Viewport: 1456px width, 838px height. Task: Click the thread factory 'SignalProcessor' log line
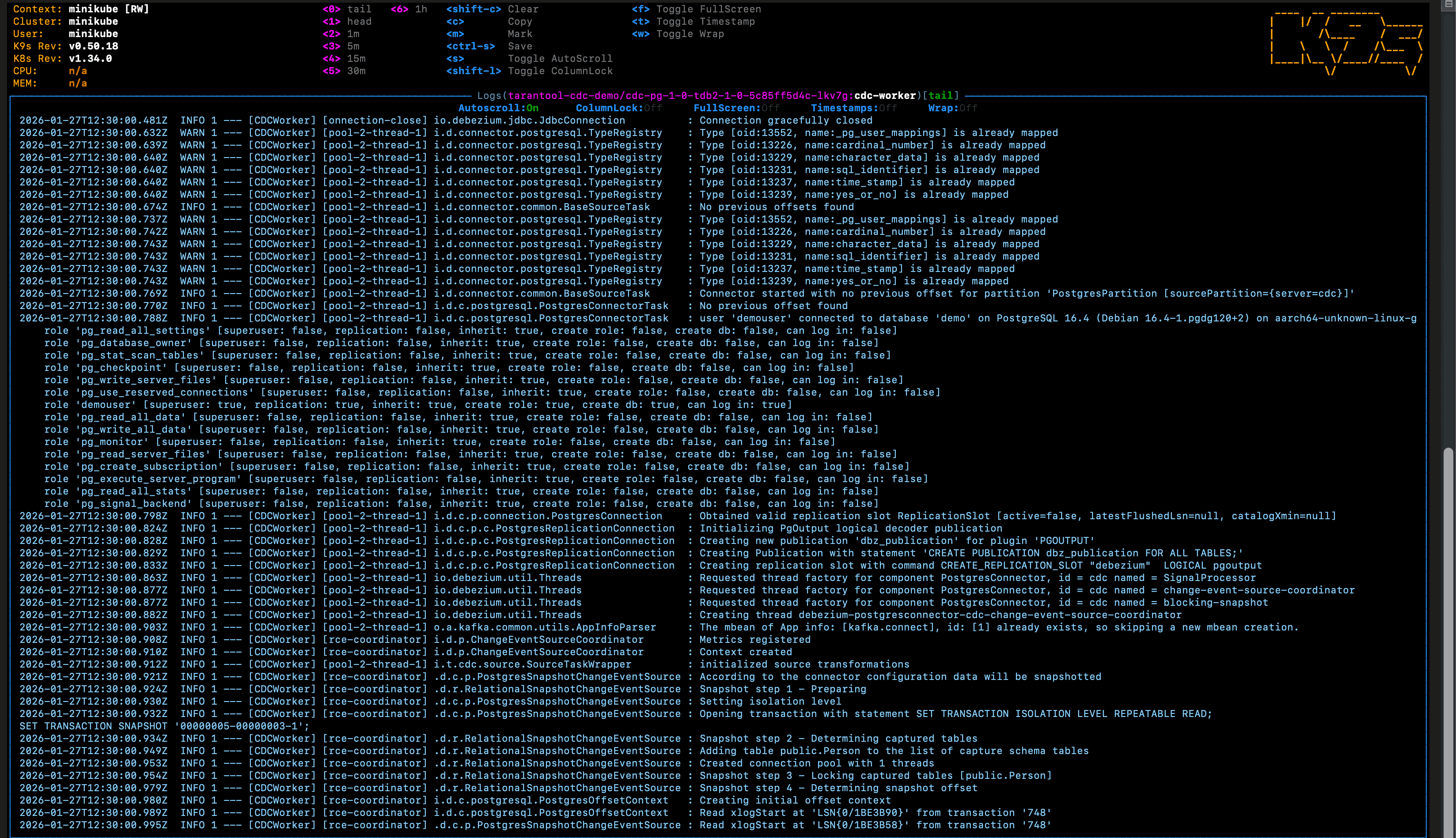pyautogui.click(x=638, y=578)
